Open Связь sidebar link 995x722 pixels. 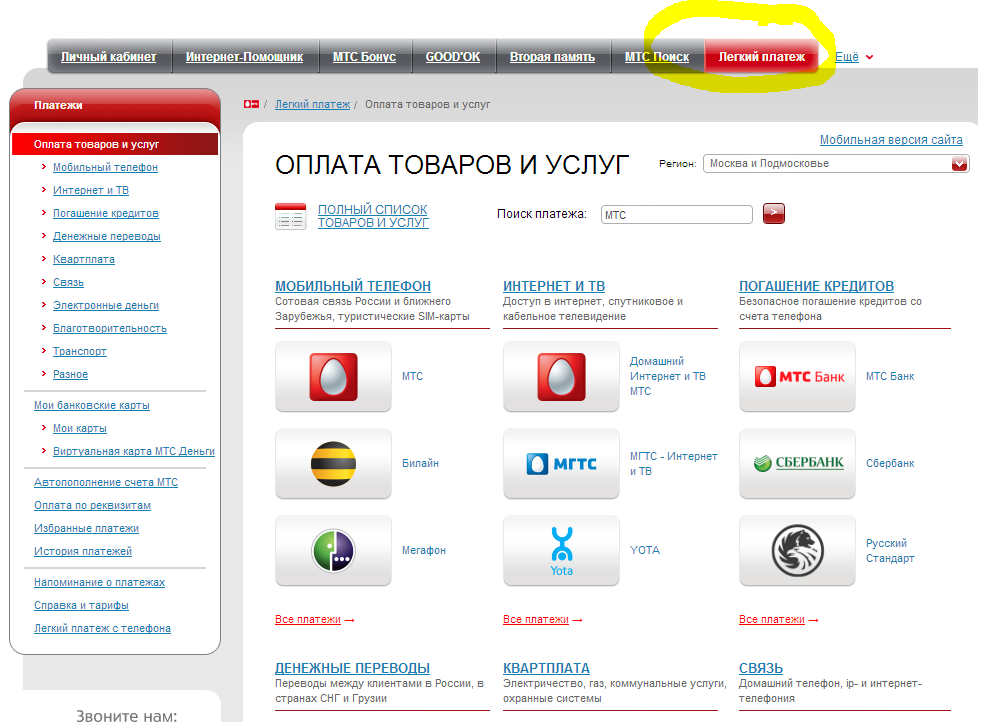[69, 282]
